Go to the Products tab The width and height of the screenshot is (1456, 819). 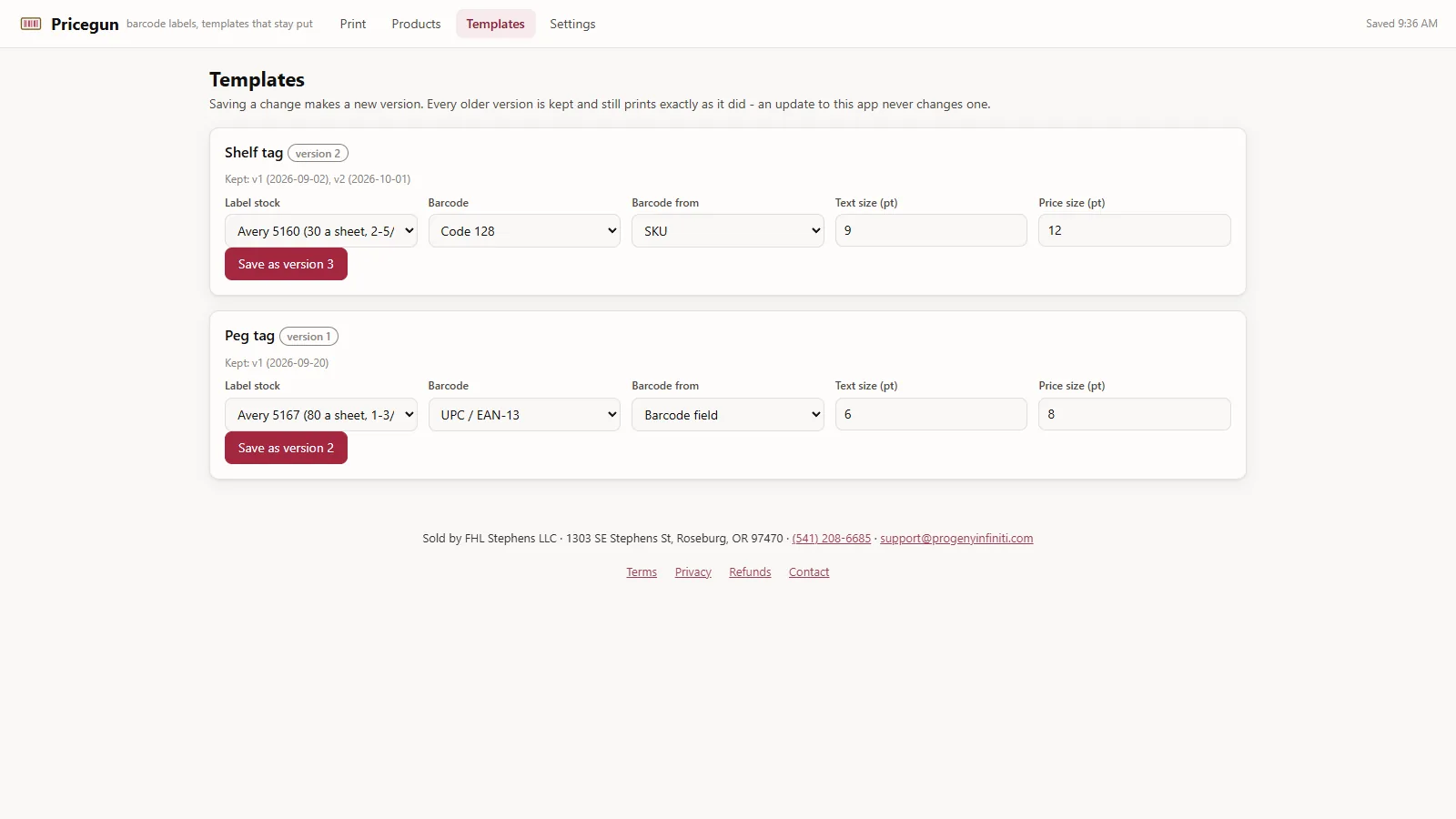tap(416, 24)
